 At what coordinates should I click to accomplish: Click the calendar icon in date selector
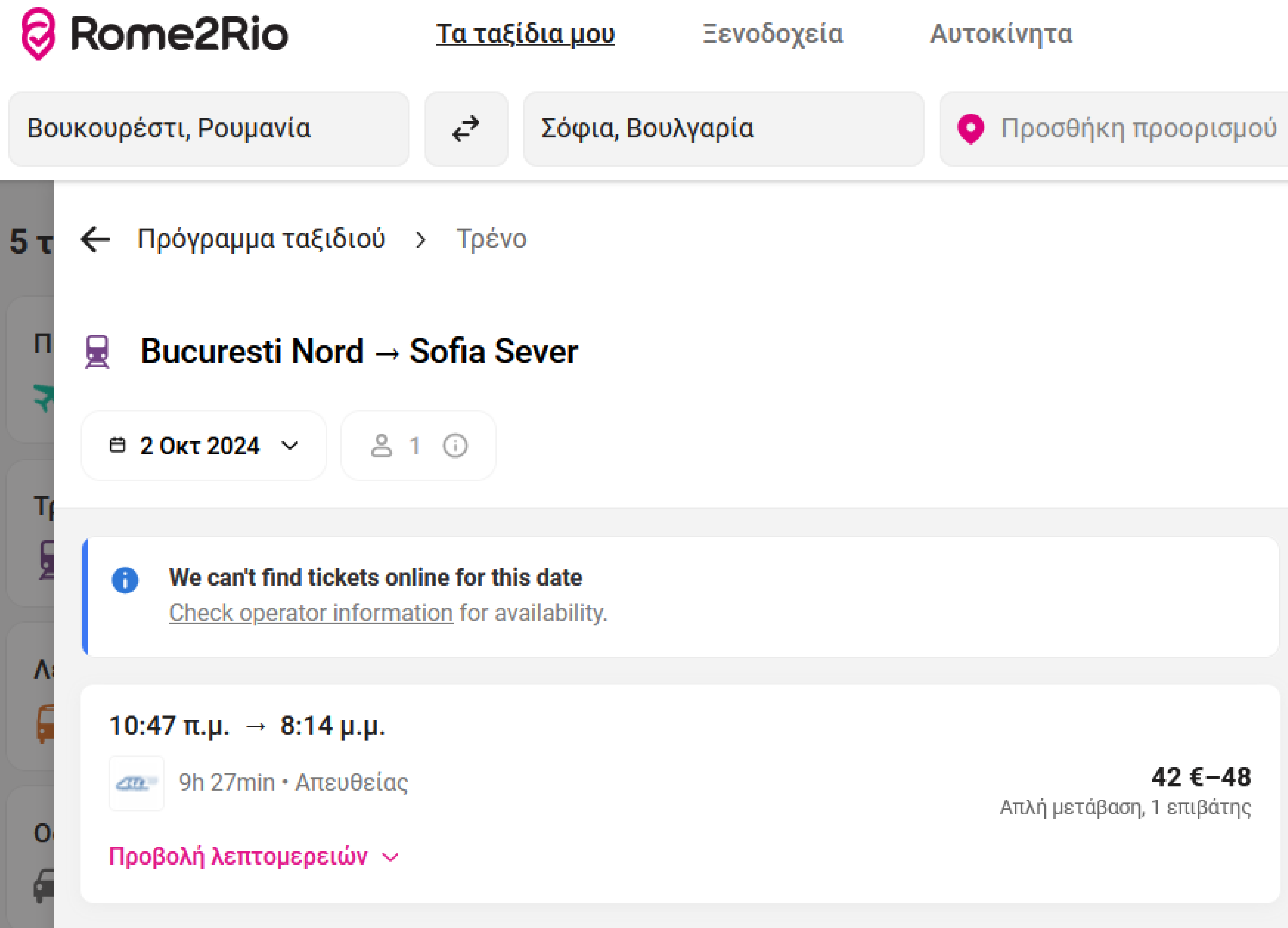click(x=117, y=445)
